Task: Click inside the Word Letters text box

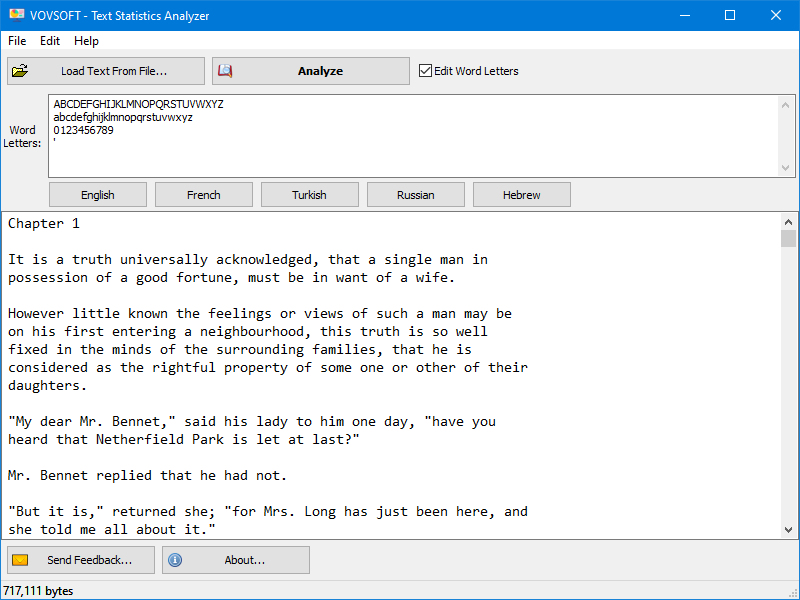Action: [400, 150]
